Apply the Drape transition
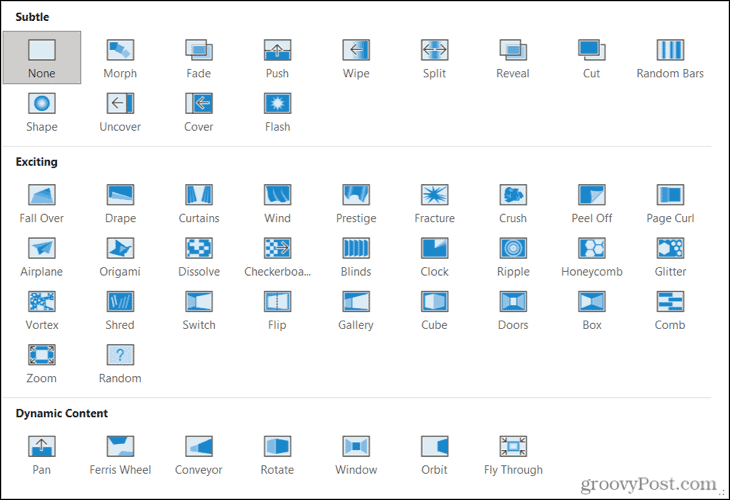Viewport: 730px width, 500px height. pyautogui.click(x=120, y=203)
